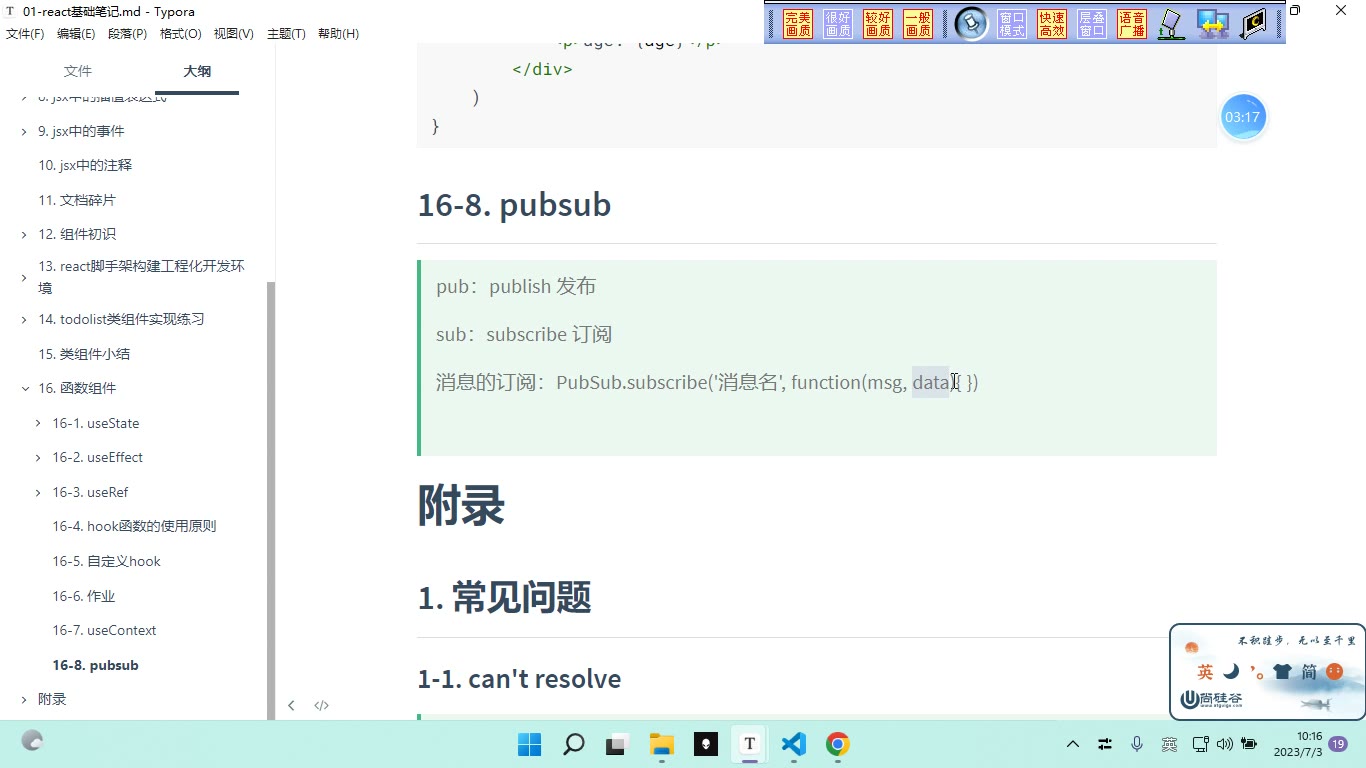Toggle 英 language mode in input widget
The image size is (1366, 768).
(1205, 672)
